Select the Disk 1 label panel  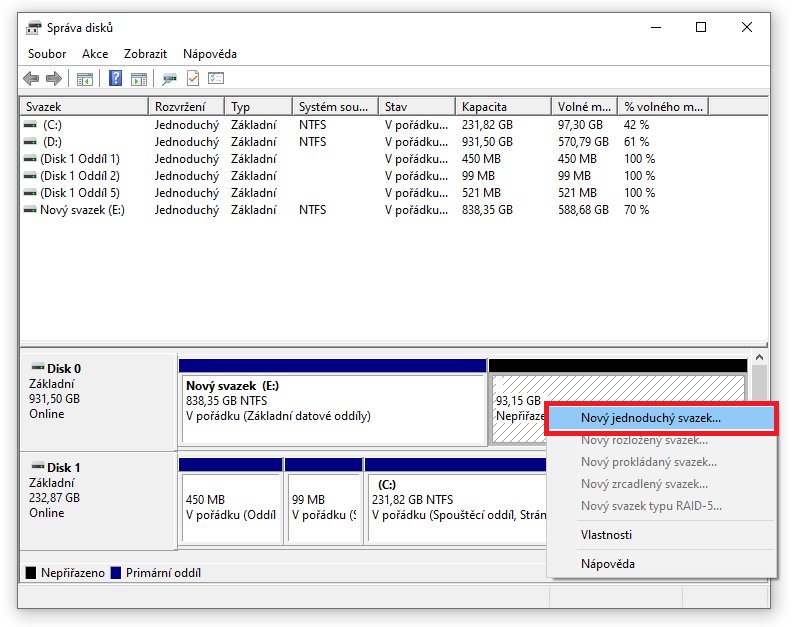coord(98,501)
